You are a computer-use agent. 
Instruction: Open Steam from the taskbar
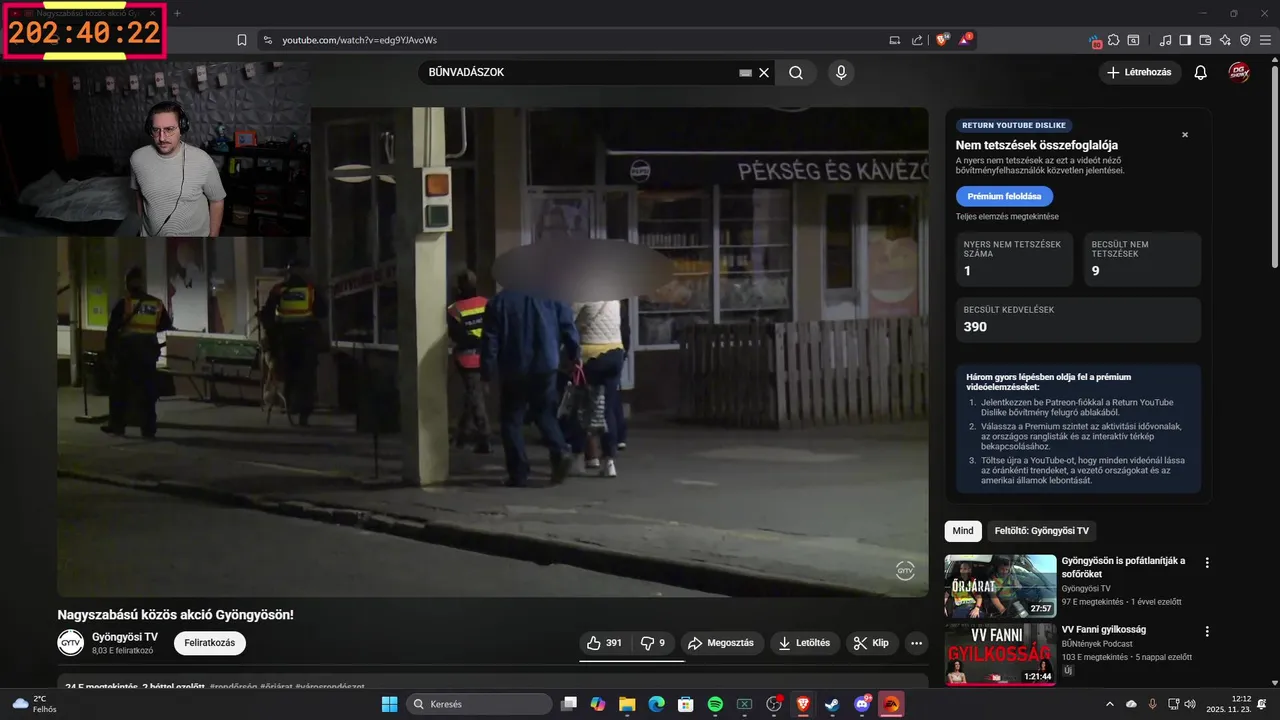coord(832,704)
